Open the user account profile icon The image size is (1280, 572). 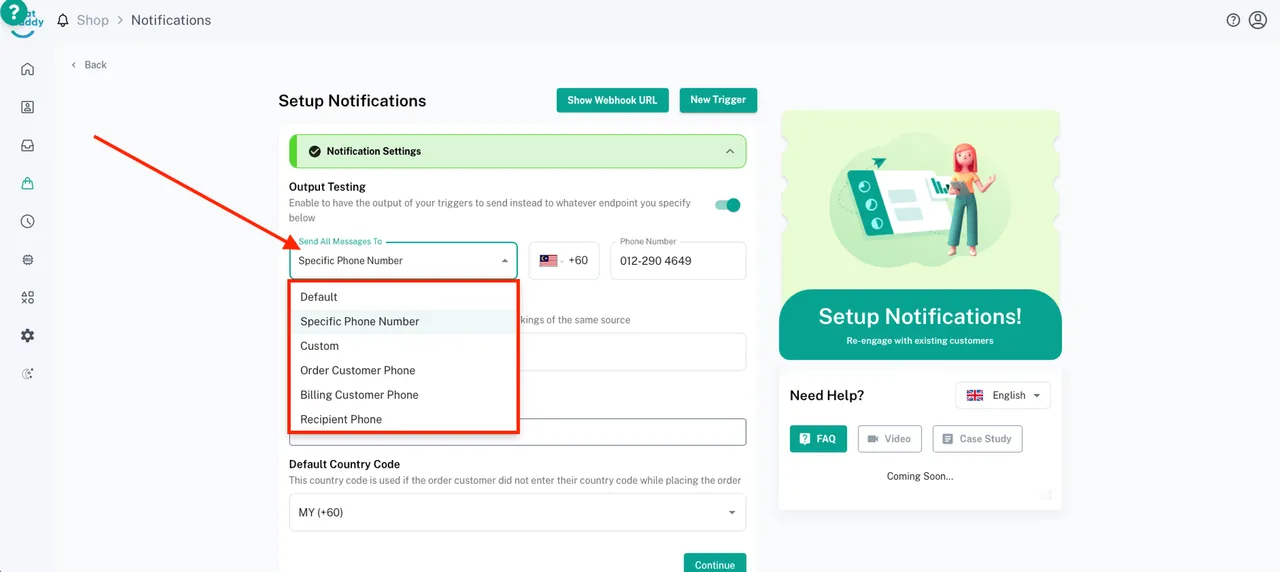[1258, 20]
